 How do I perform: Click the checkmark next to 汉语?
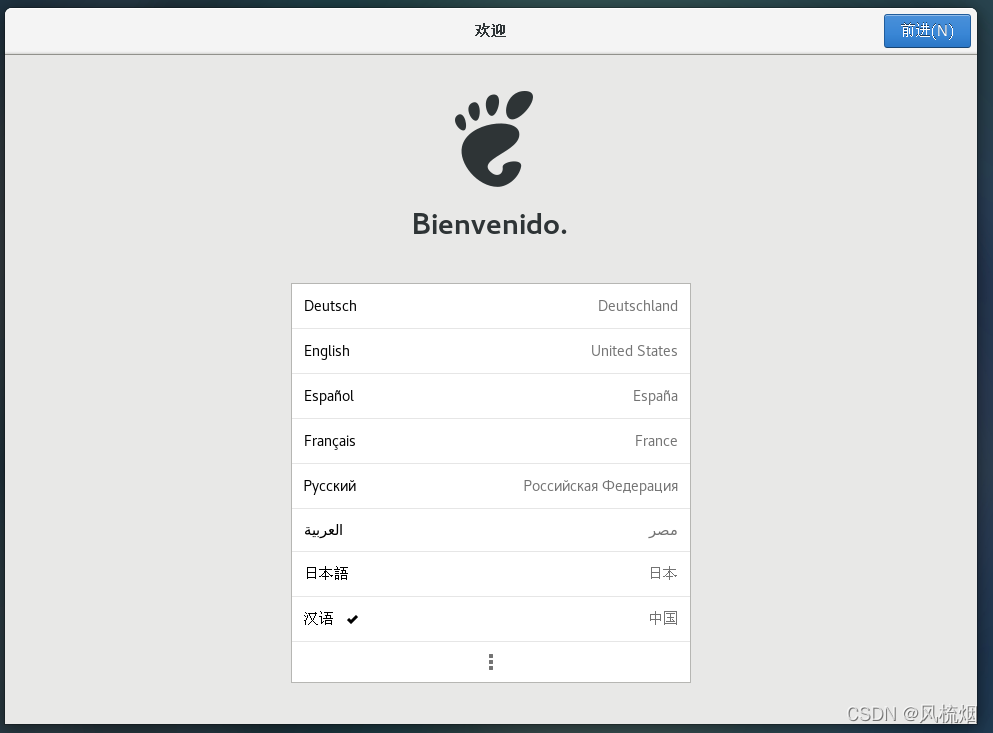[x=353, y=620]
